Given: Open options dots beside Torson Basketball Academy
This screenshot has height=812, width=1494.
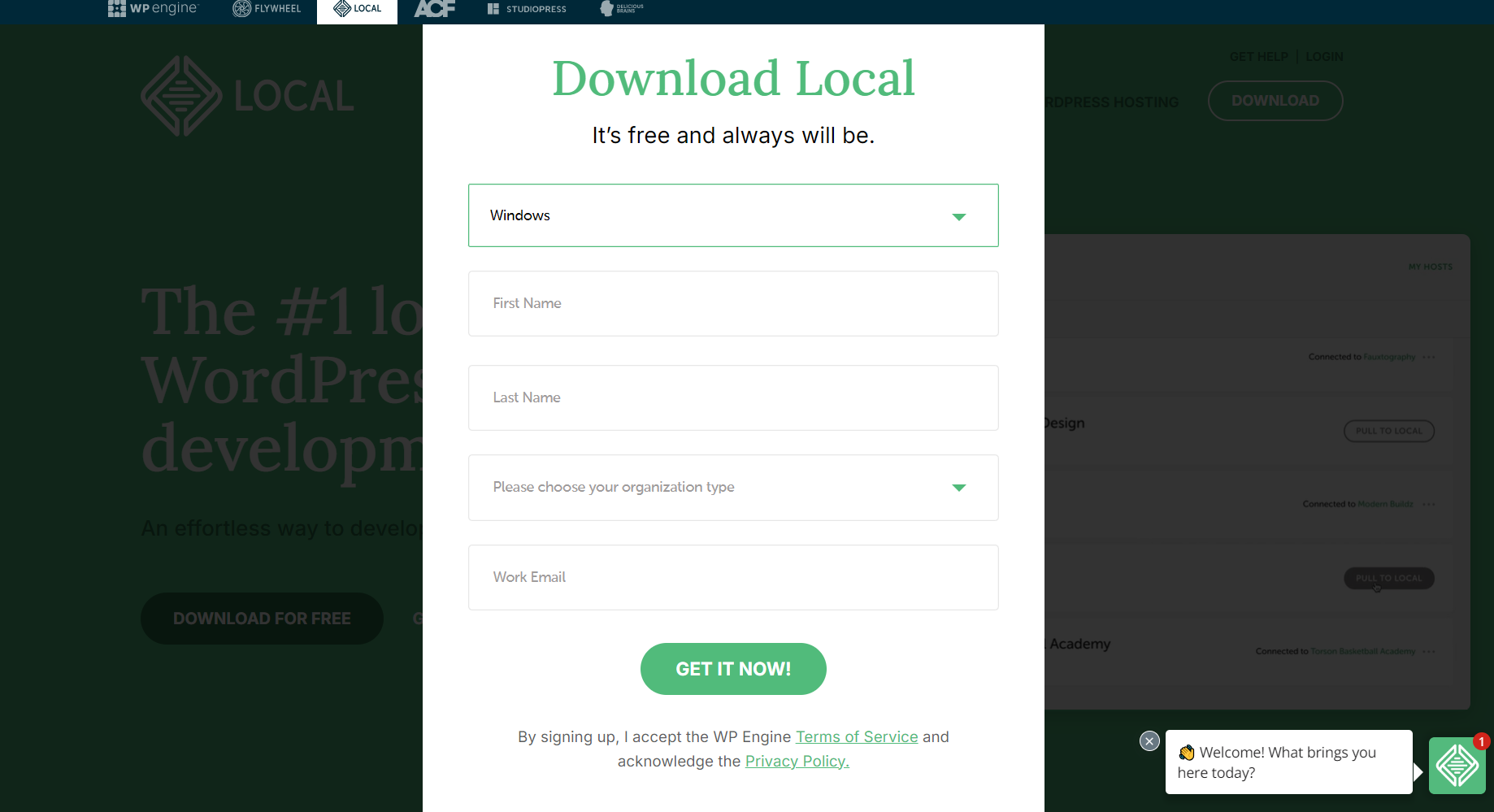Looking at the screenshot, I should (x=1429, y=652).
